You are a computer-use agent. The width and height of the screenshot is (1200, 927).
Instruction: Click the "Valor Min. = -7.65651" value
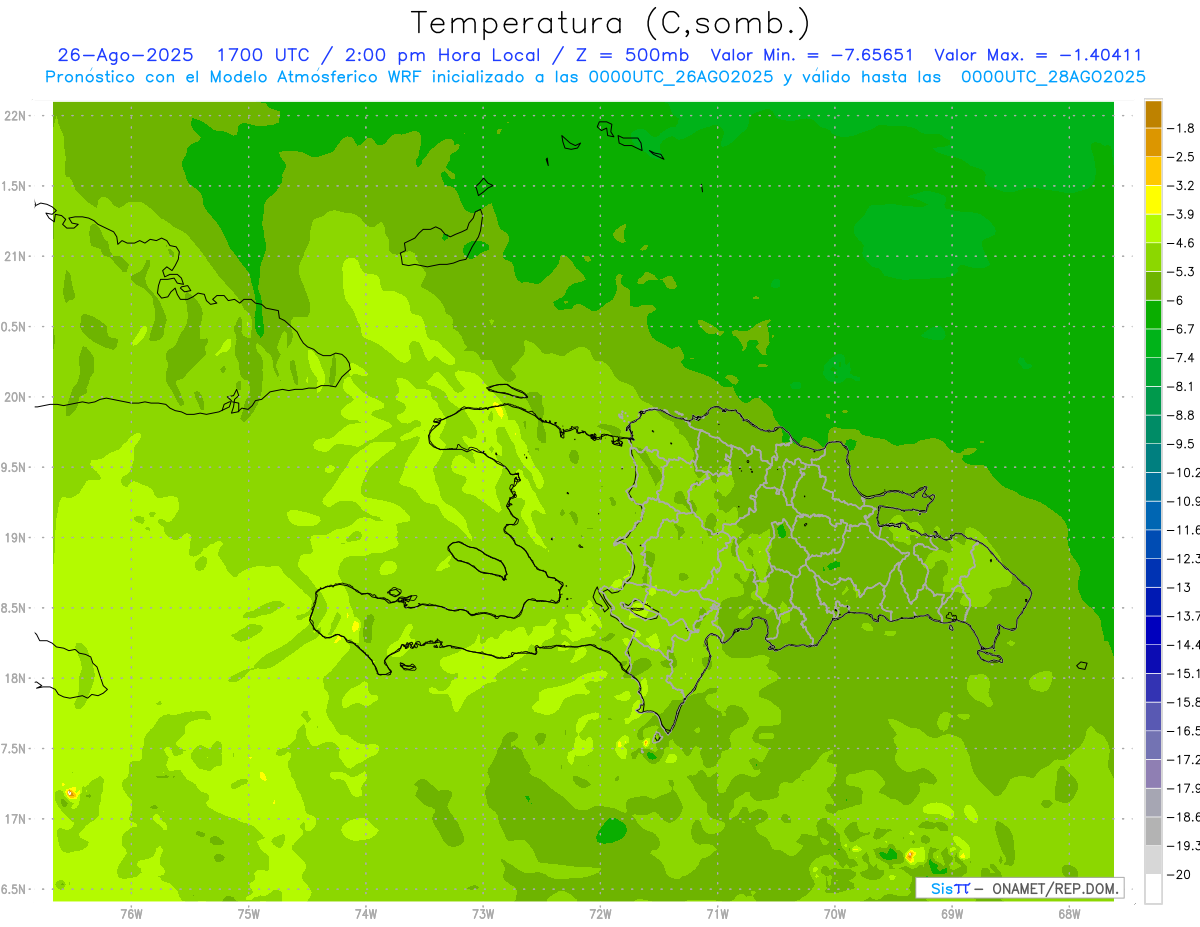811,55
